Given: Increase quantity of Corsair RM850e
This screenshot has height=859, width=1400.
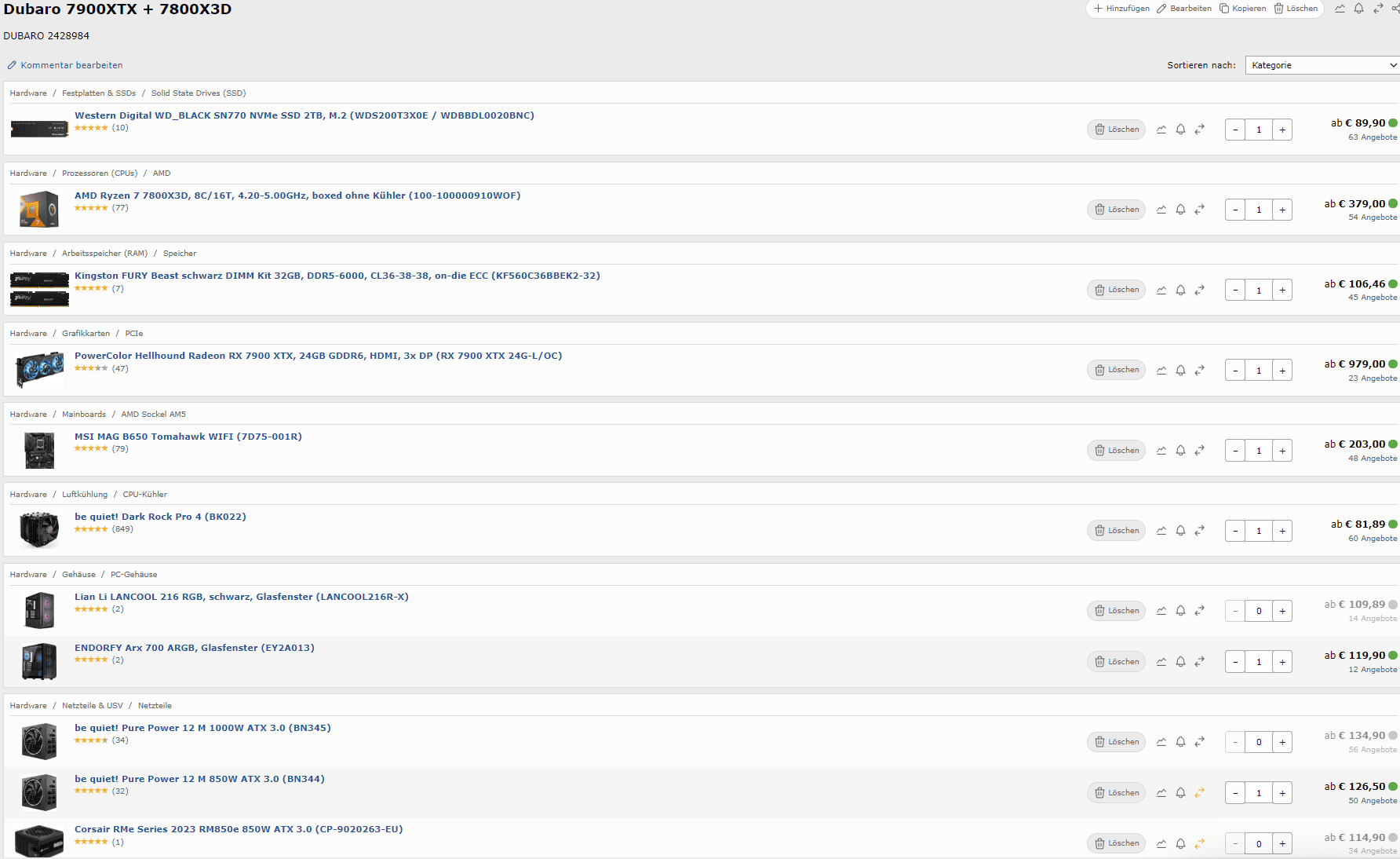Looking at the screenshot, I should [1282, 844].
